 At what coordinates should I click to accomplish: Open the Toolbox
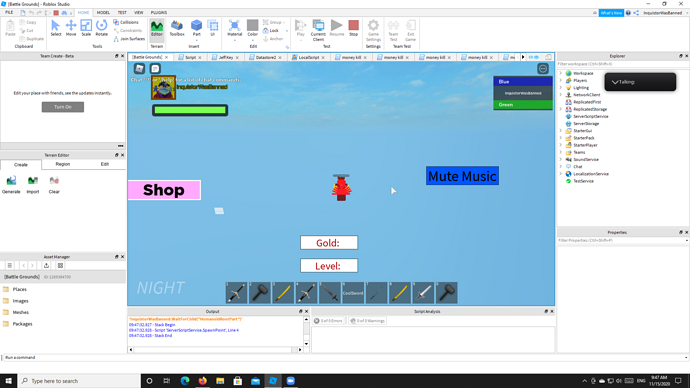pyautogui.click(x=177, y=28)
